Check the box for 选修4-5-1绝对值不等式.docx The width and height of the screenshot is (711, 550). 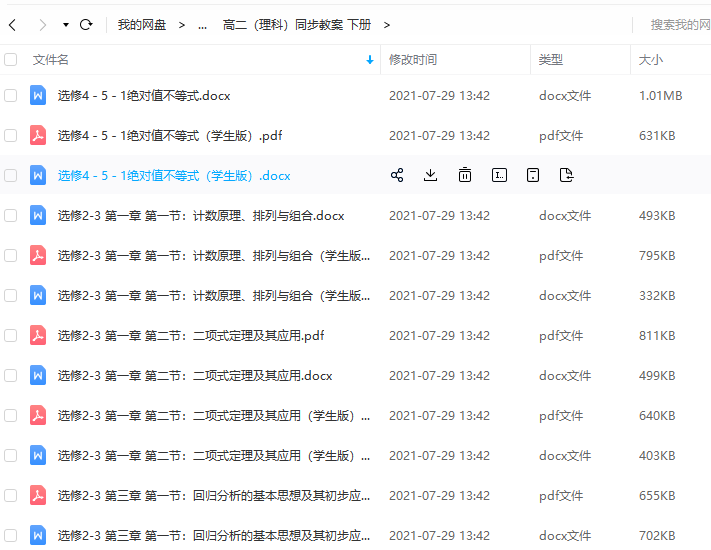tap(11, 96)
